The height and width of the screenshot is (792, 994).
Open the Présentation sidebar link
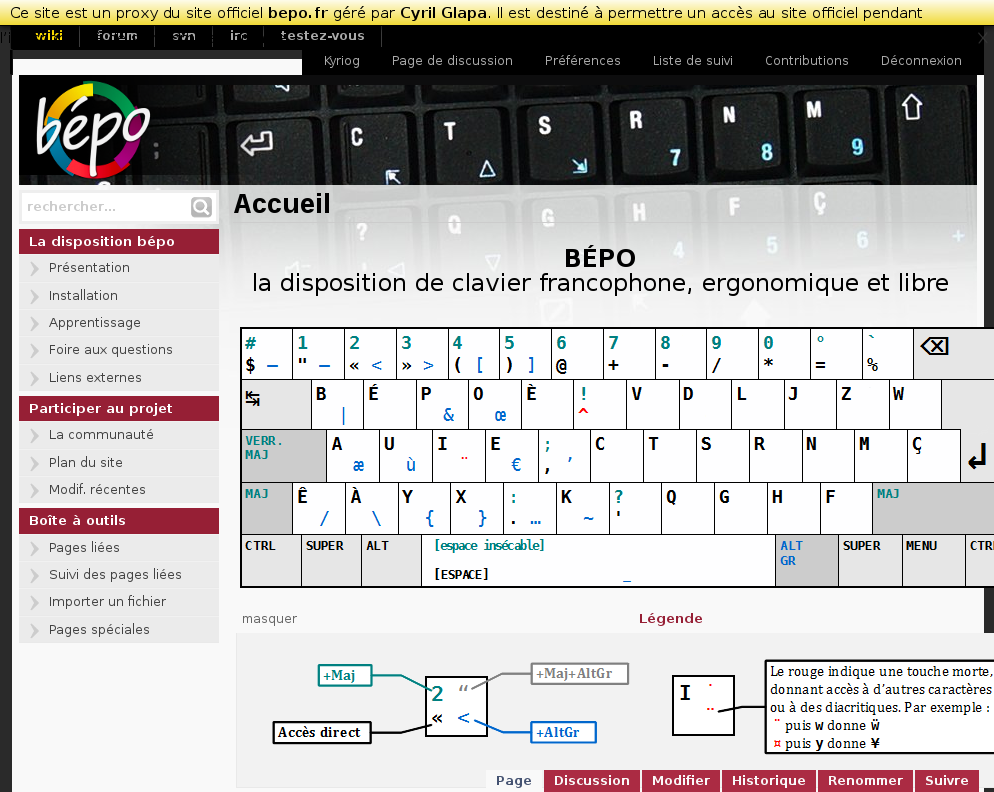click(89, 268)
